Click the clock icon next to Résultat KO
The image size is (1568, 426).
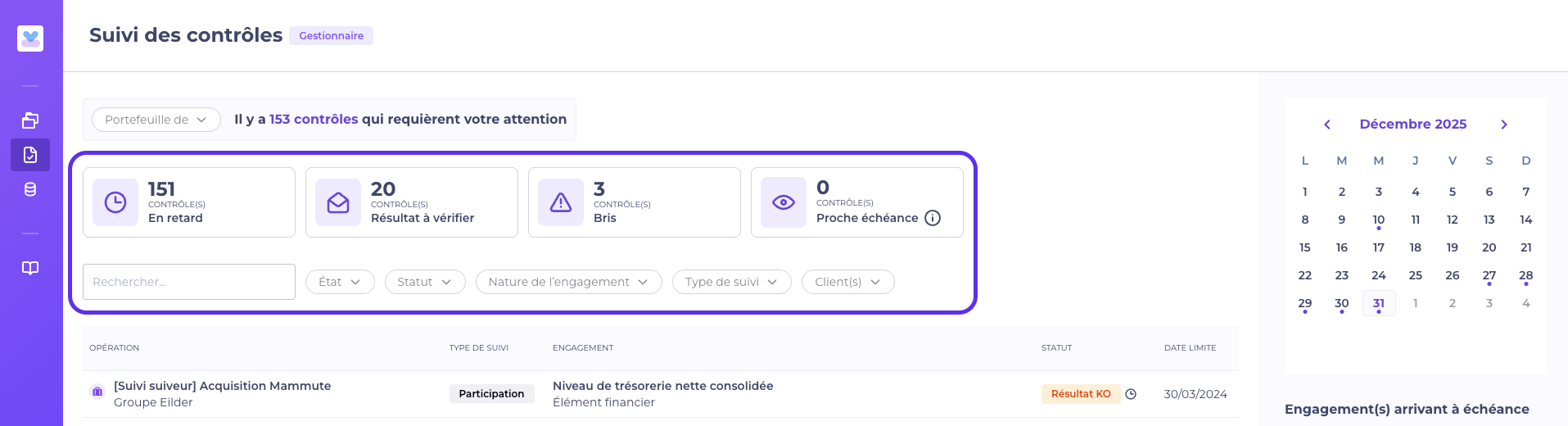[1131, 394]
